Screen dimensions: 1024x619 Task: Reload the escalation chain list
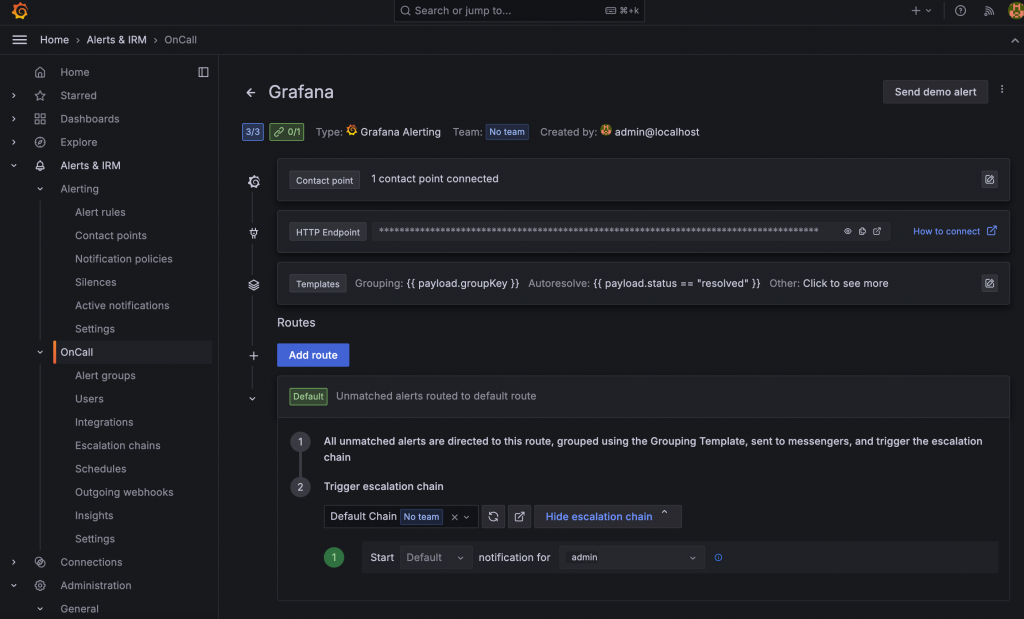click(x=493, y=516)
